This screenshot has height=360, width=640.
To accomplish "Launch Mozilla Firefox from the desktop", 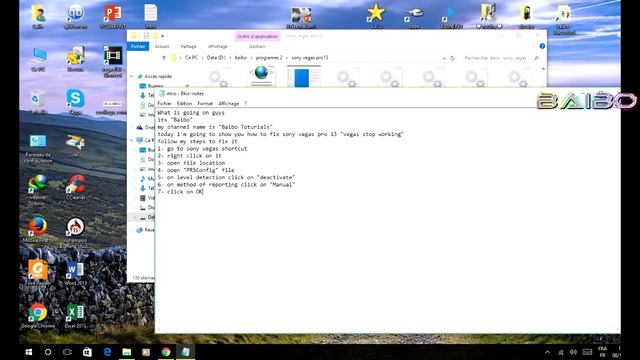I will [x=38, y=230].
